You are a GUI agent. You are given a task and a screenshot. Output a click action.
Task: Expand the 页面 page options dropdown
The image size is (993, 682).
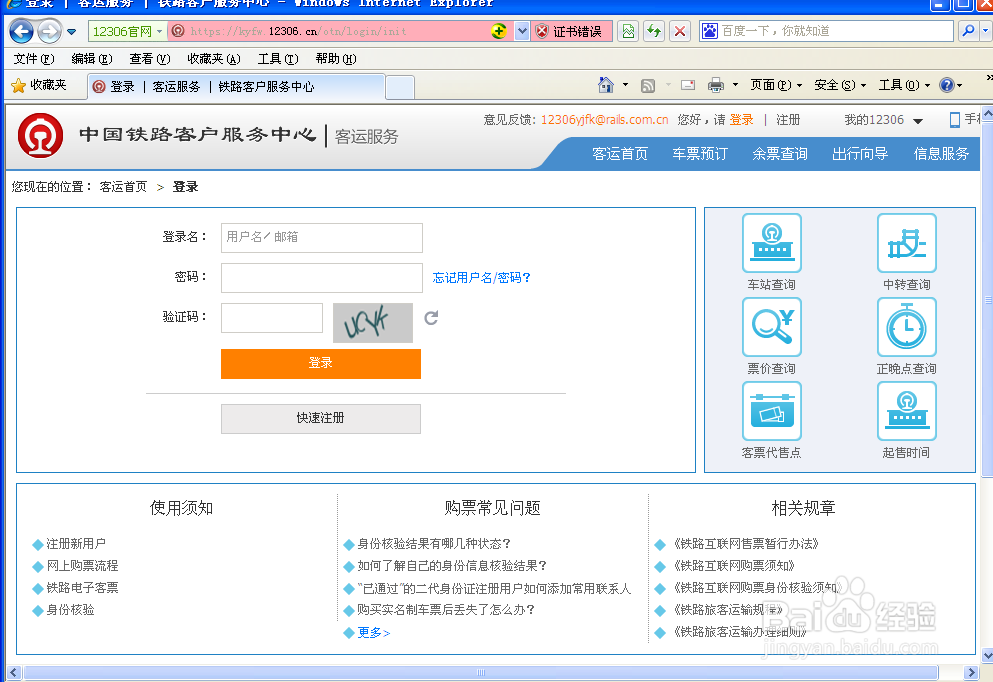(x=776, y=85)
